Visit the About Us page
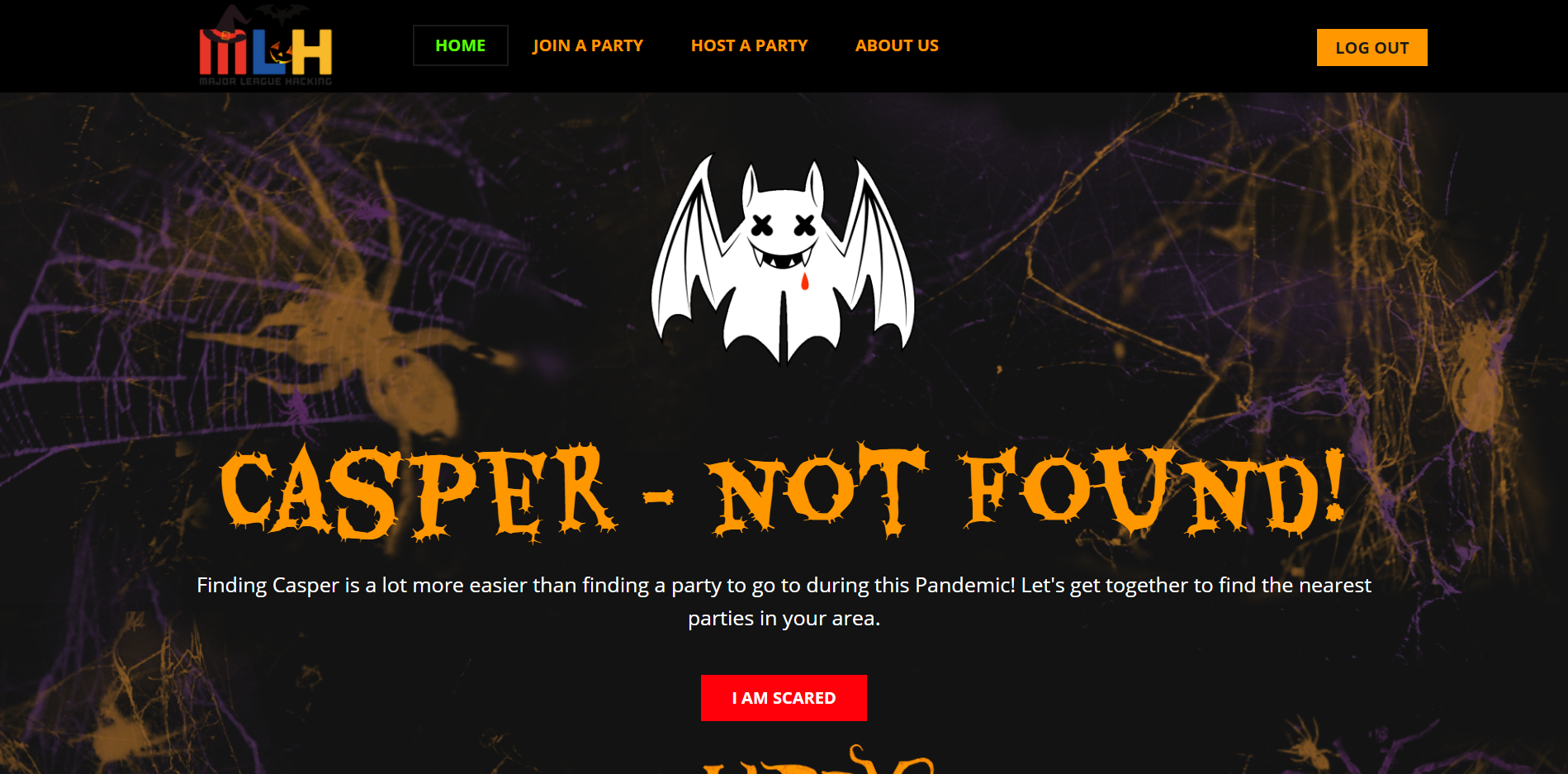Image resolution: width=1568 pixels, height=774 pixels. click(897, 45)
